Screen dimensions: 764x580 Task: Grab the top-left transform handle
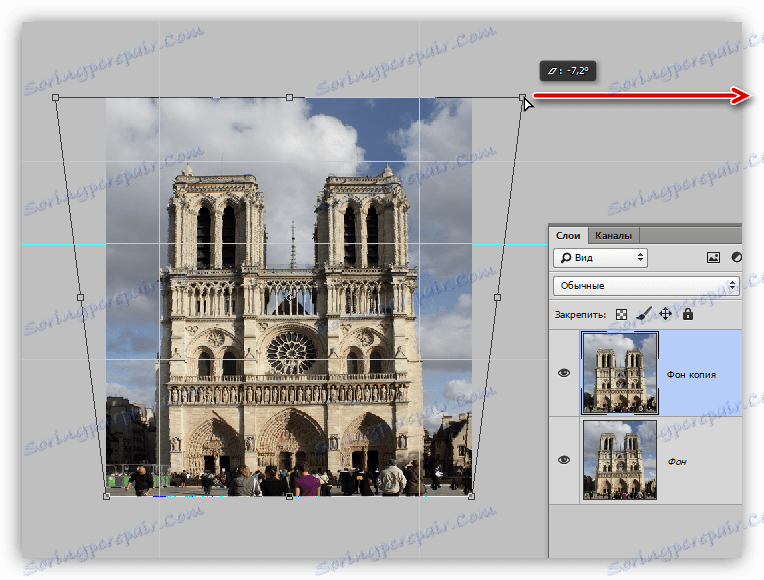(56, 98)
